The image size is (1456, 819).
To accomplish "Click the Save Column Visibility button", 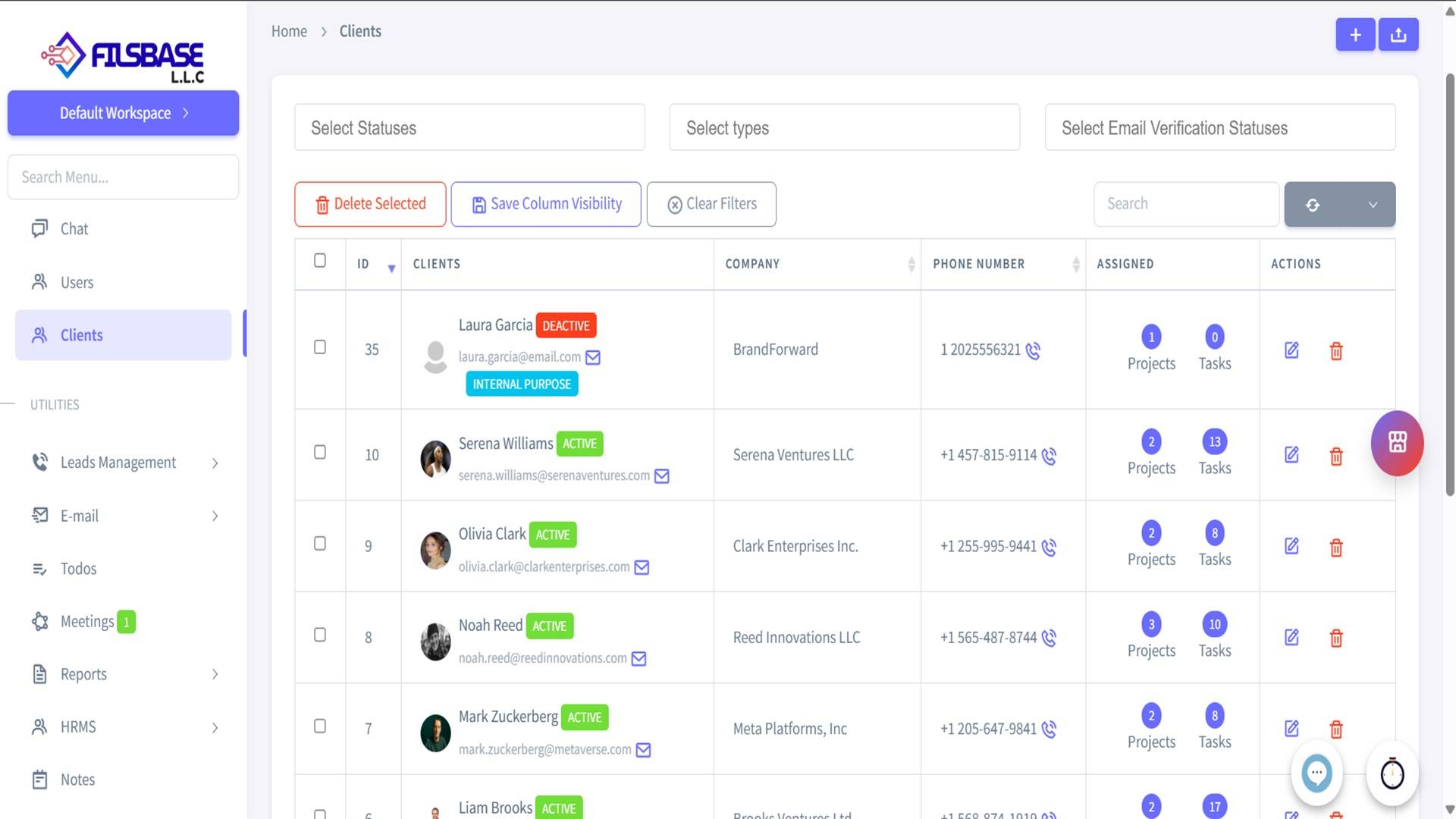I will pyautogui.click(x=545, y=204).
